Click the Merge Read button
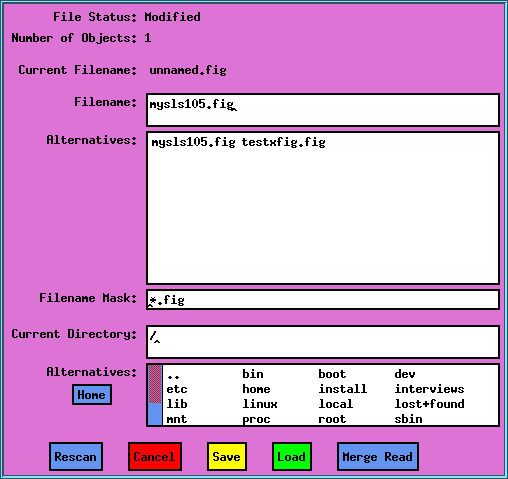 point(378,456)
